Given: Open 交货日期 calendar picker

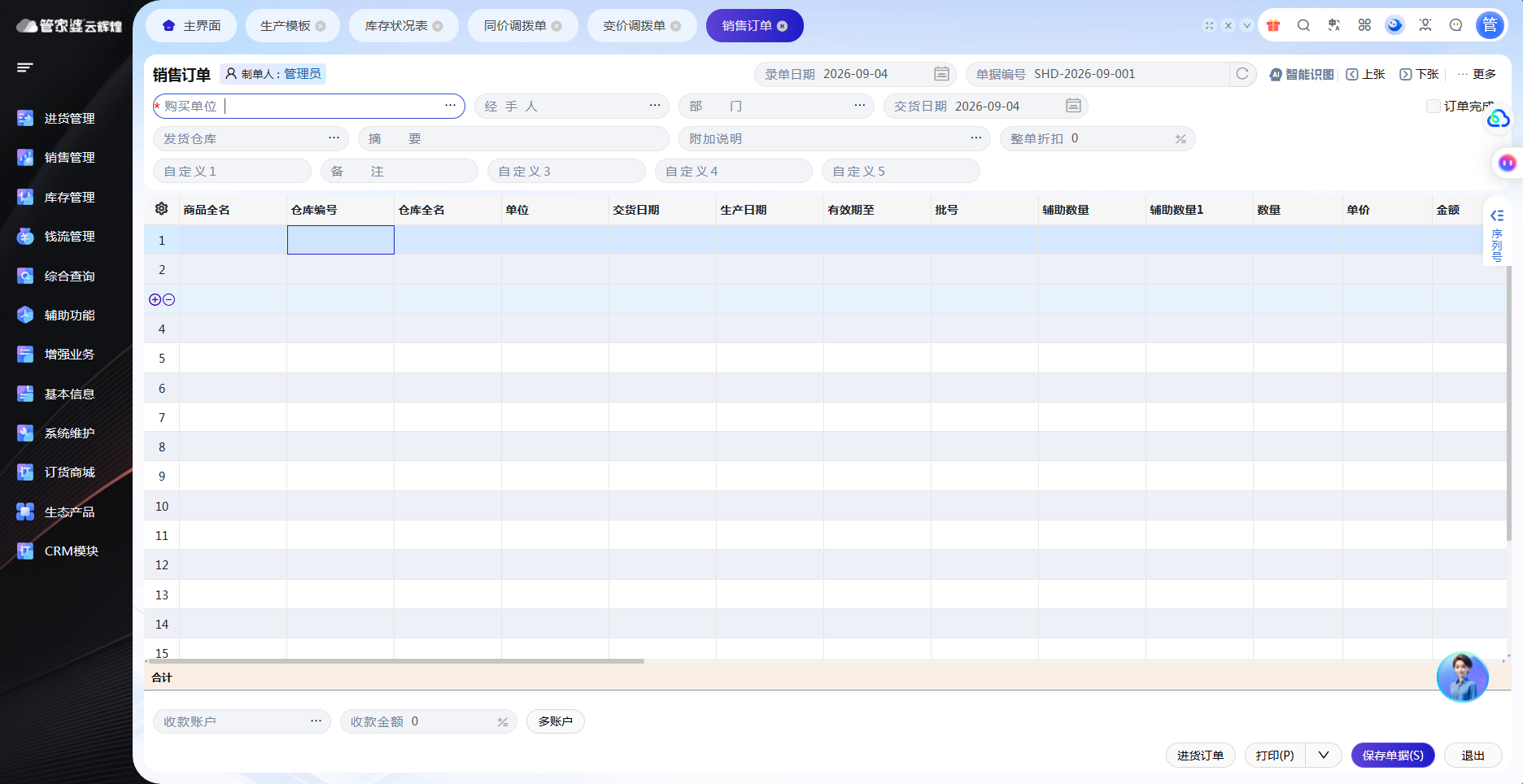Looking at the screenshot, I should pos(1073,106).
